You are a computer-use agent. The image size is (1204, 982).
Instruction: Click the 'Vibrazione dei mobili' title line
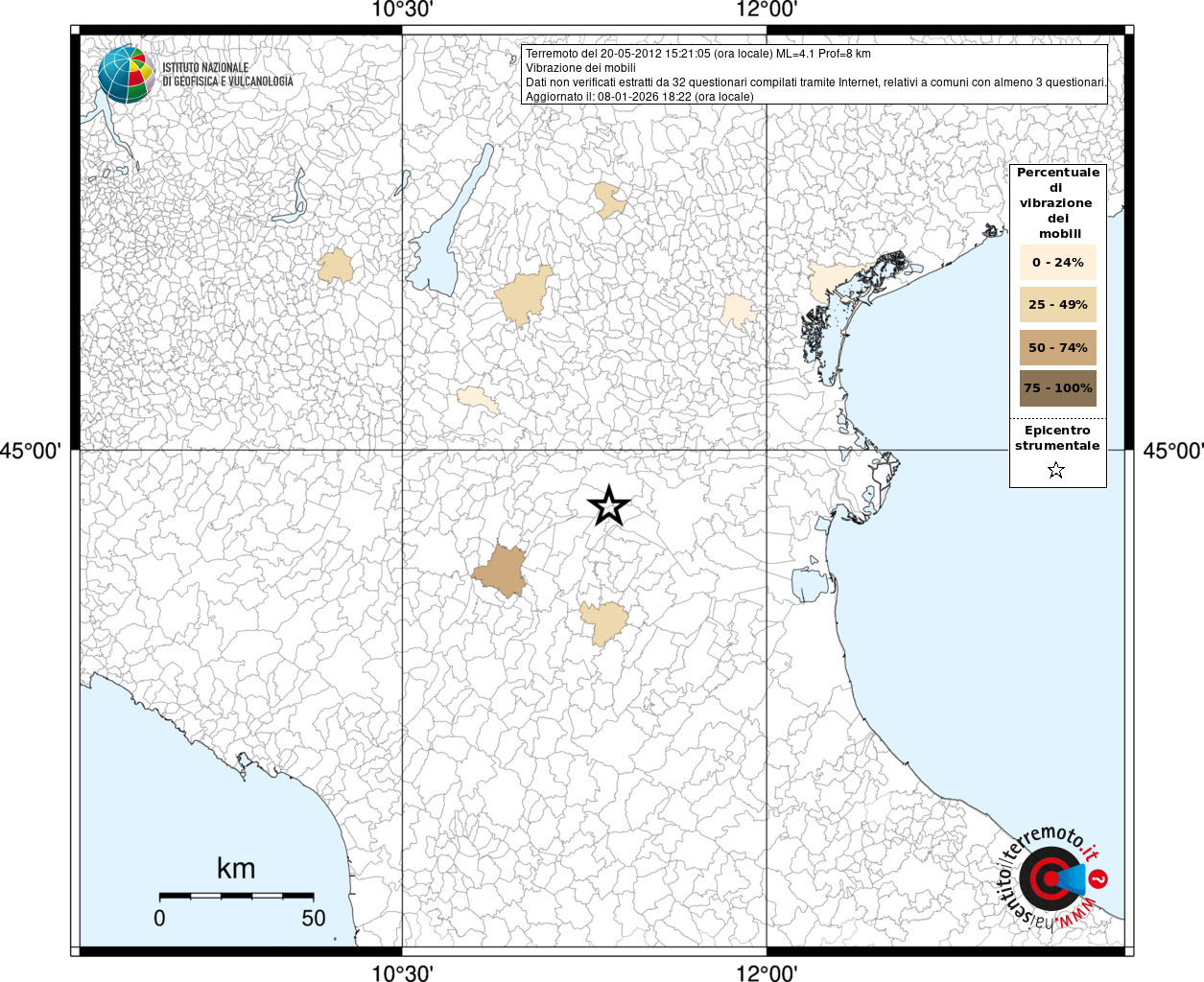click(580, 68)
